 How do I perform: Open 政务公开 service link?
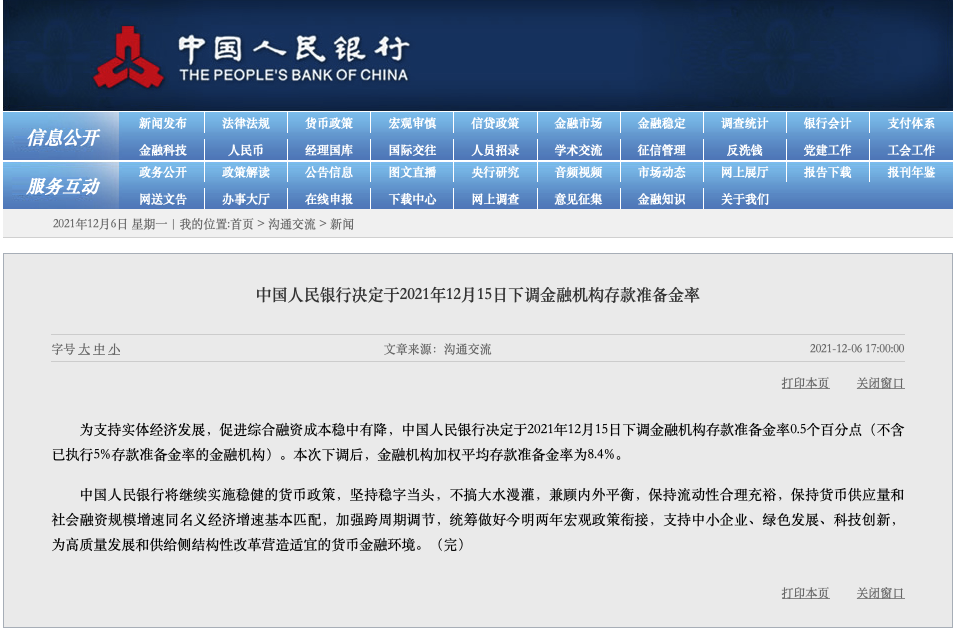point(163,172)
